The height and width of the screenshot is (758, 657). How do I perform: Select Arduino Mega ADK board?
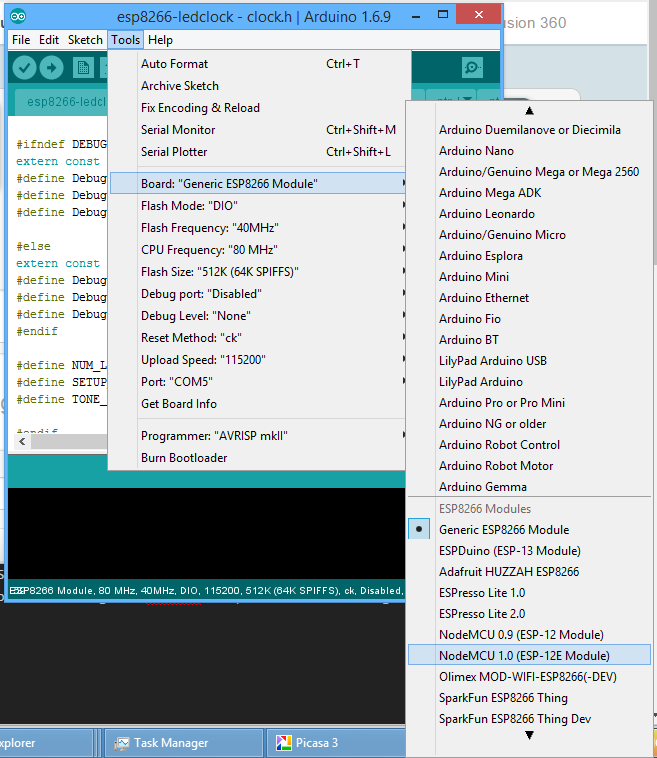(529, 193)
